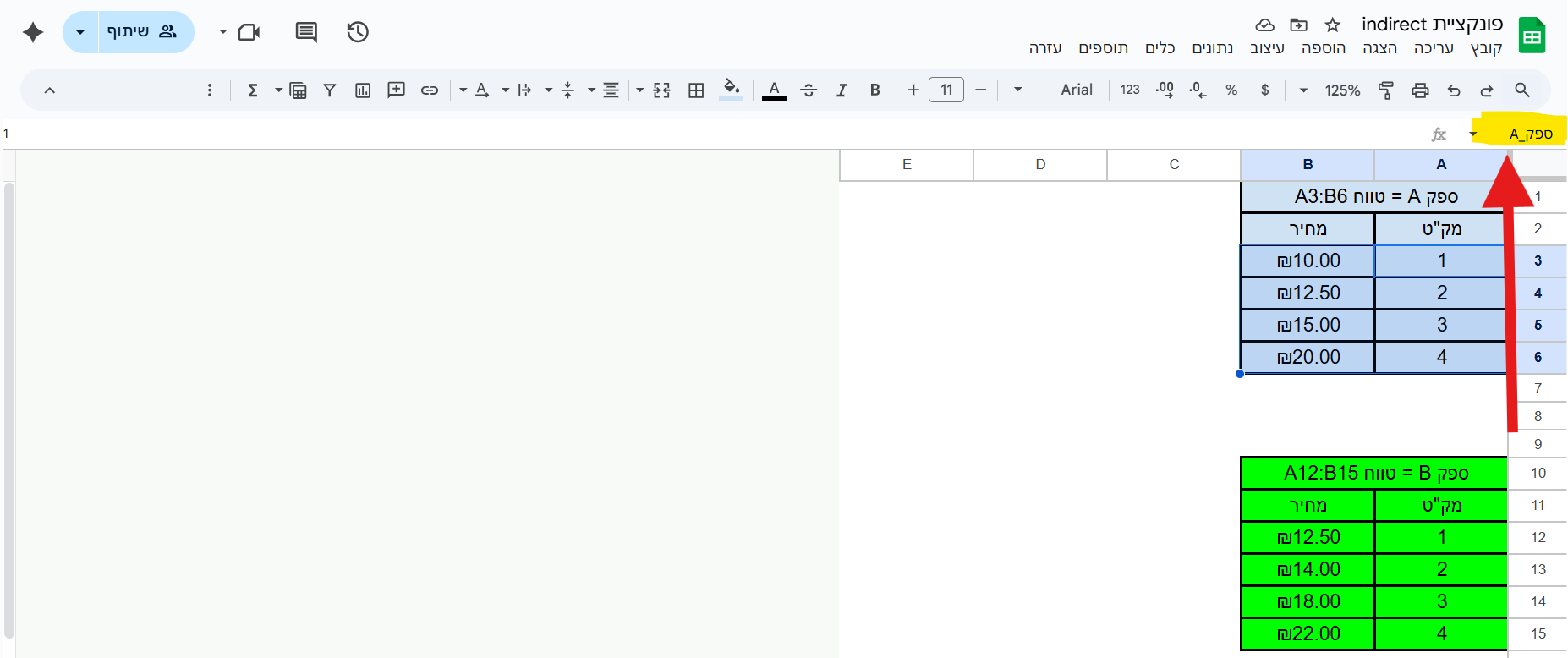Open the merge cells dropdown arrow
This screenshot has height=658, width=1568.
tap(640, 90)
